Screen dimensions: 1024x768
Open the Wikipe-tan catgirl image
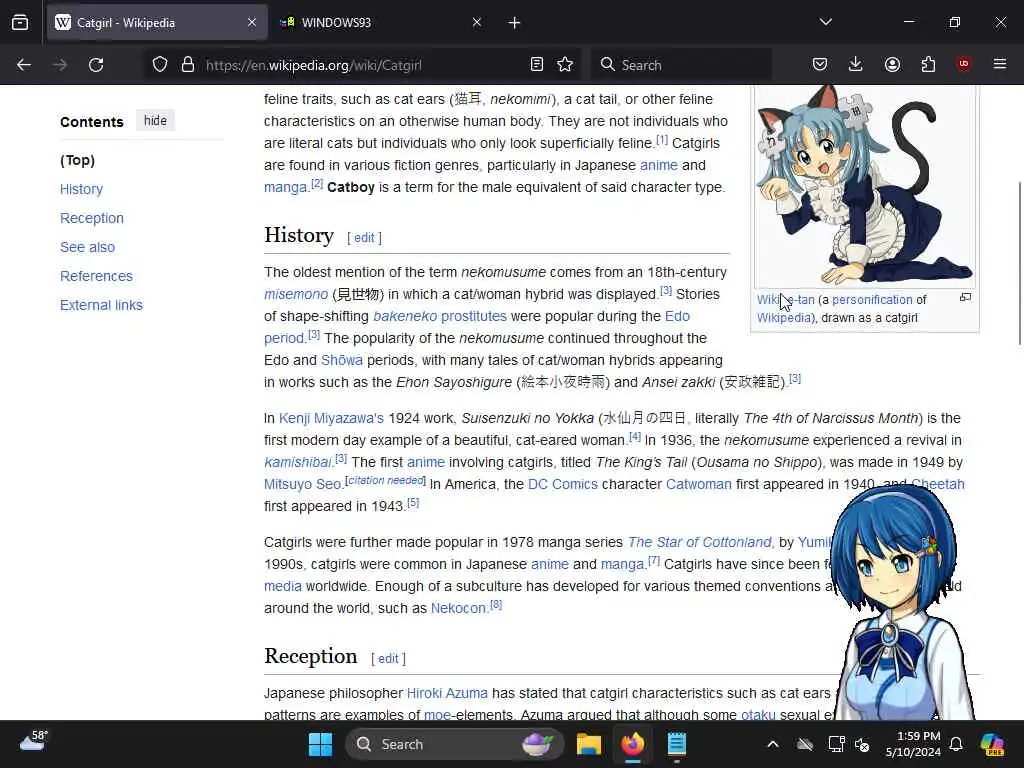865,186
